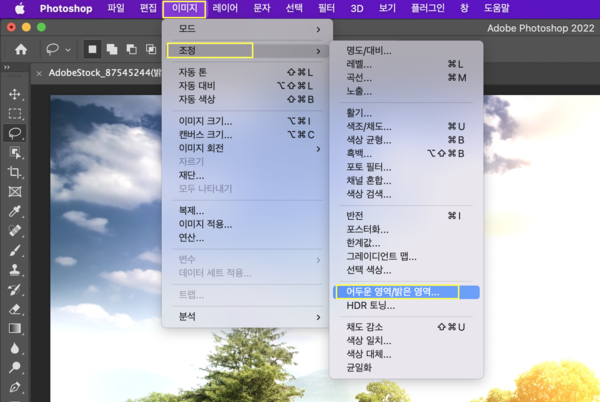Screen dimensions: 600x402
Task: Select the Object Selection tool
Action: pyautogui.click(x=15, y=153)
